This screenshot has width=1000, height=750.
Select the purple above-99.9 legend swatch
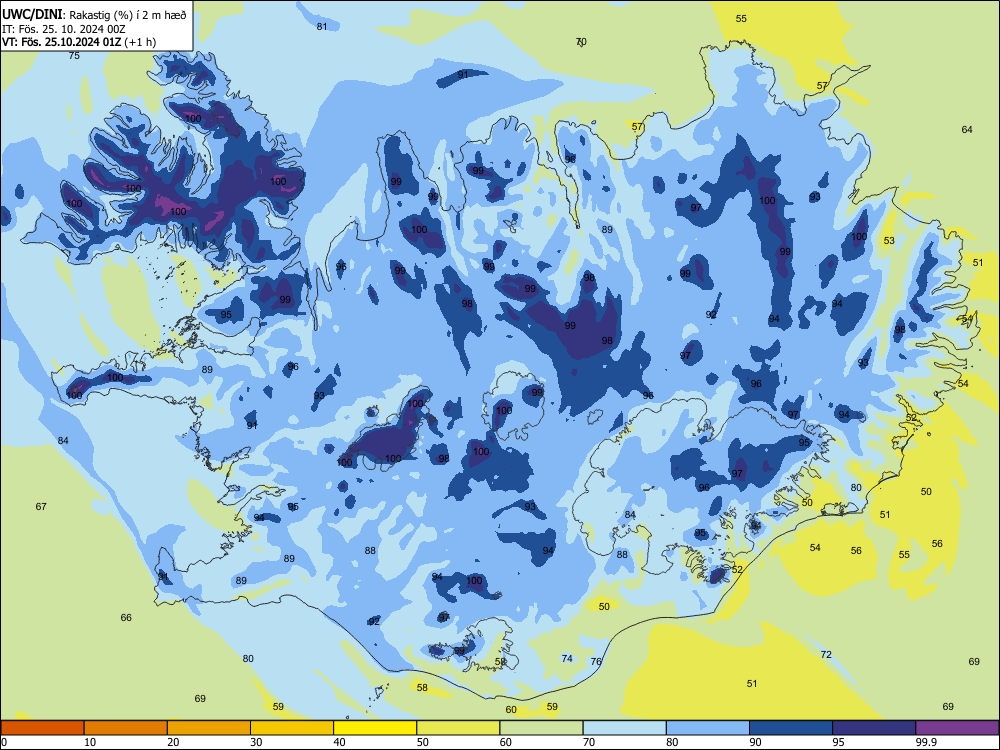[957, 728]
